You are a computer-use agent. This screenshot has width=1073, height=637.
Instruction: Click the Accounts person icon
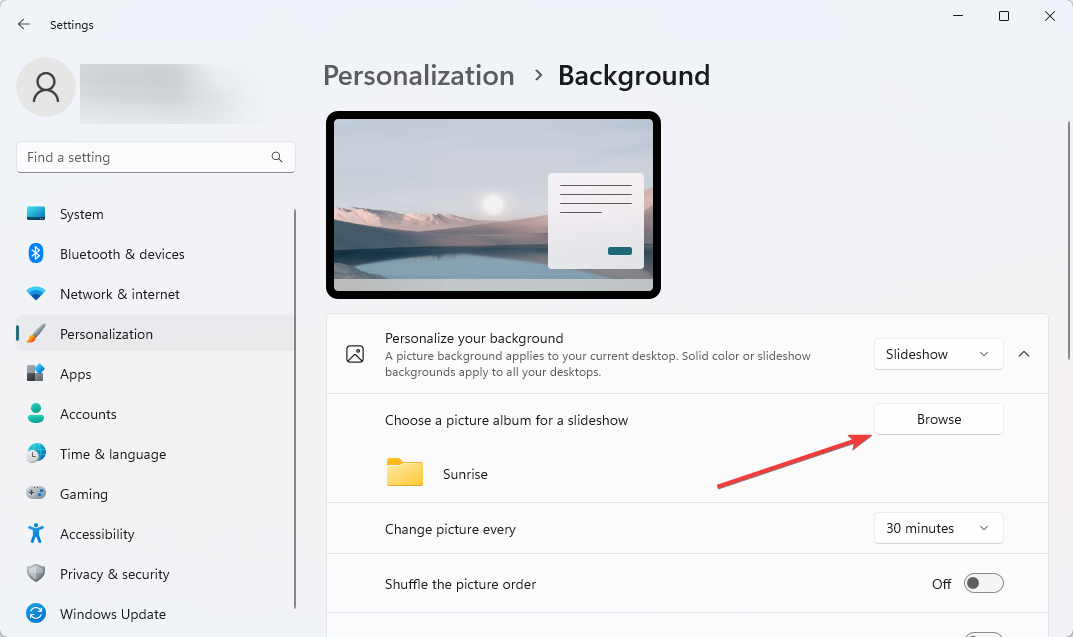[x=36, y=413]
